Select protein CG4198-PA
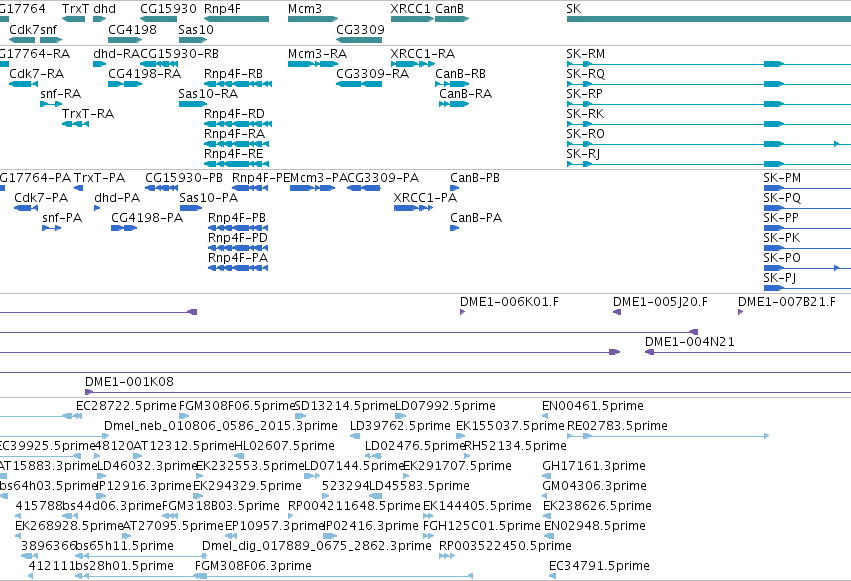 point(147,218)
